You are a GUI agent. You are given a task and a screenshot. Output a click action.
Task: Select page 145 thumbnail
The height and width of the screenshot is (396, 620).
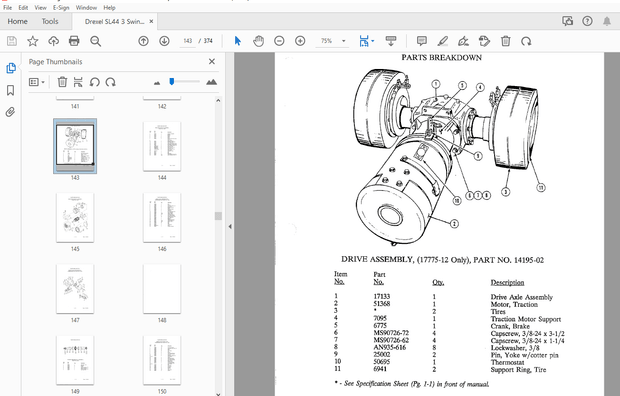pos(75,218)
